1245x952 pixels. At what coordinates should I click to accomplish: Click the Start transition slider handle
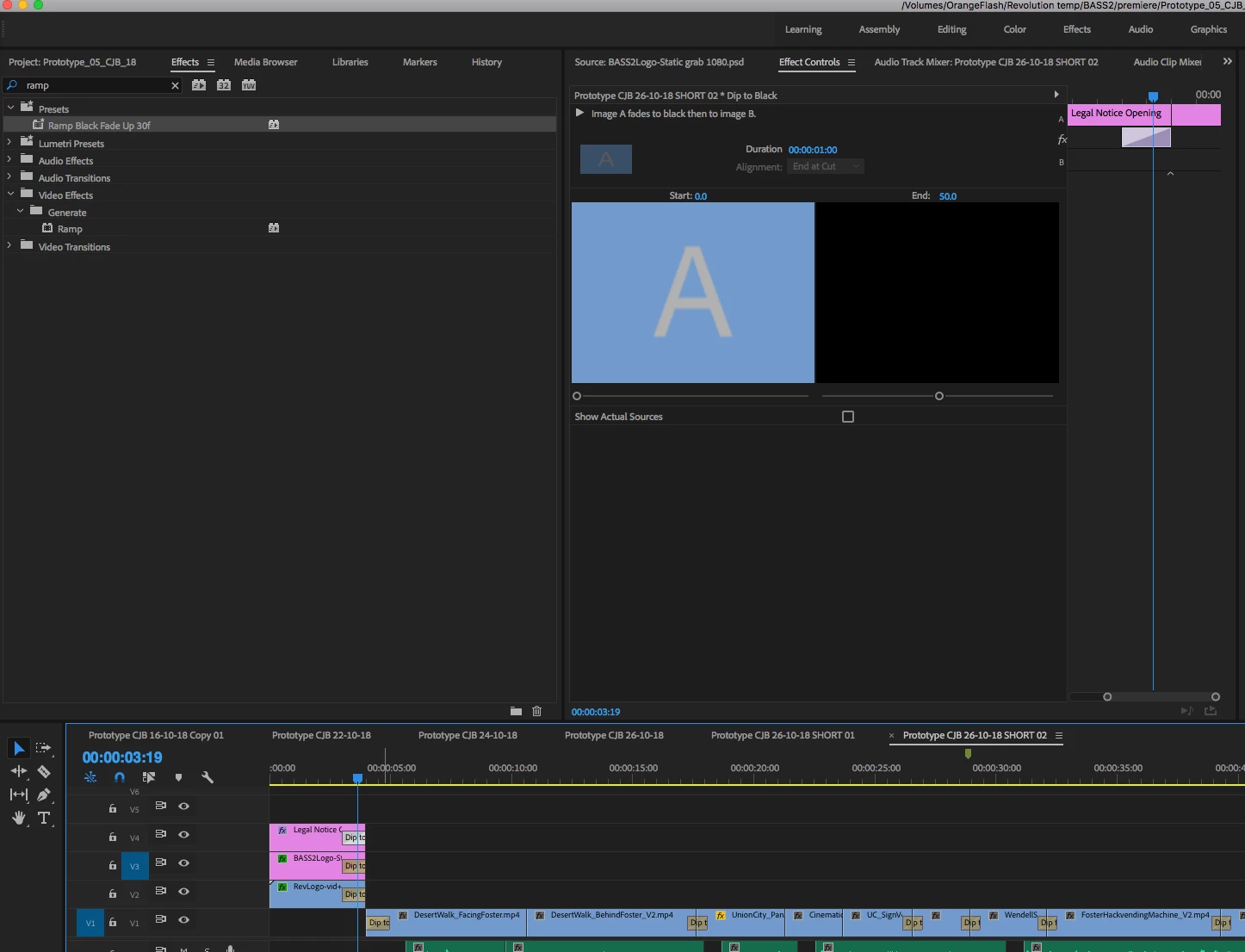tap(577, 396)
